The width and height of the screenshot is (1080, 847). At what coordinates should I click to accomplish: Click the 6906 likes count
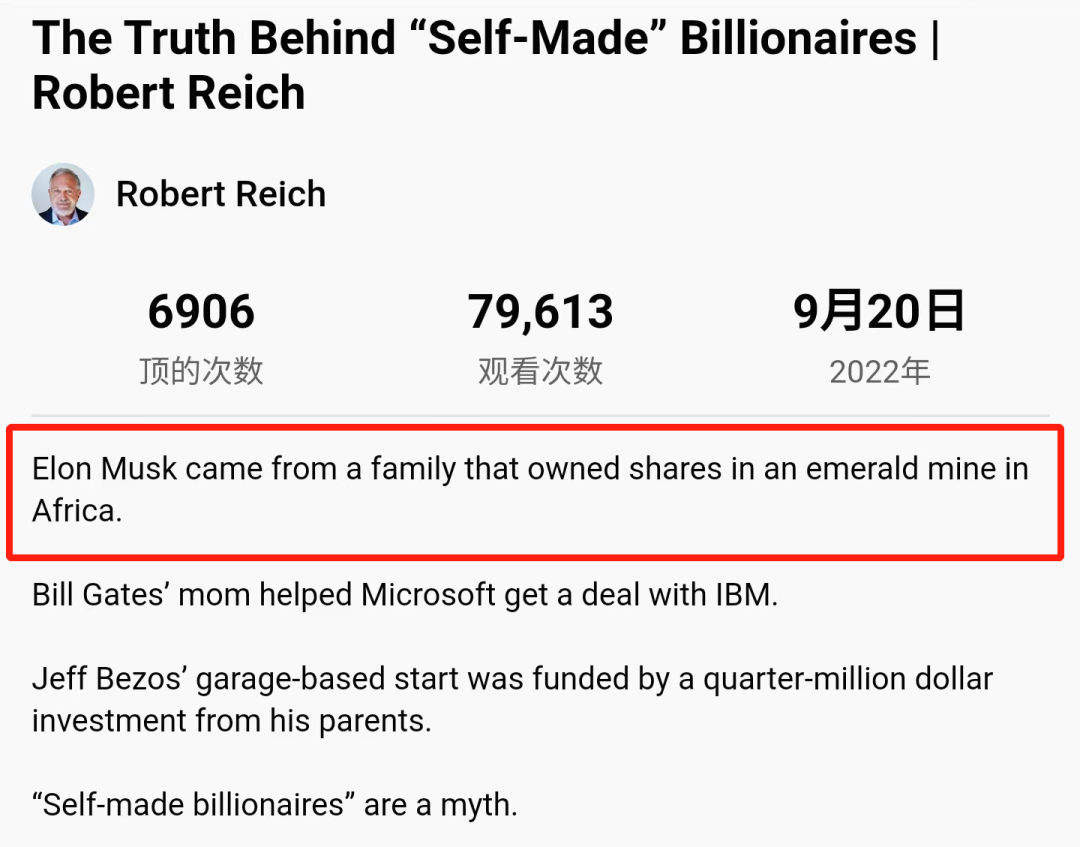coord(201,312)
